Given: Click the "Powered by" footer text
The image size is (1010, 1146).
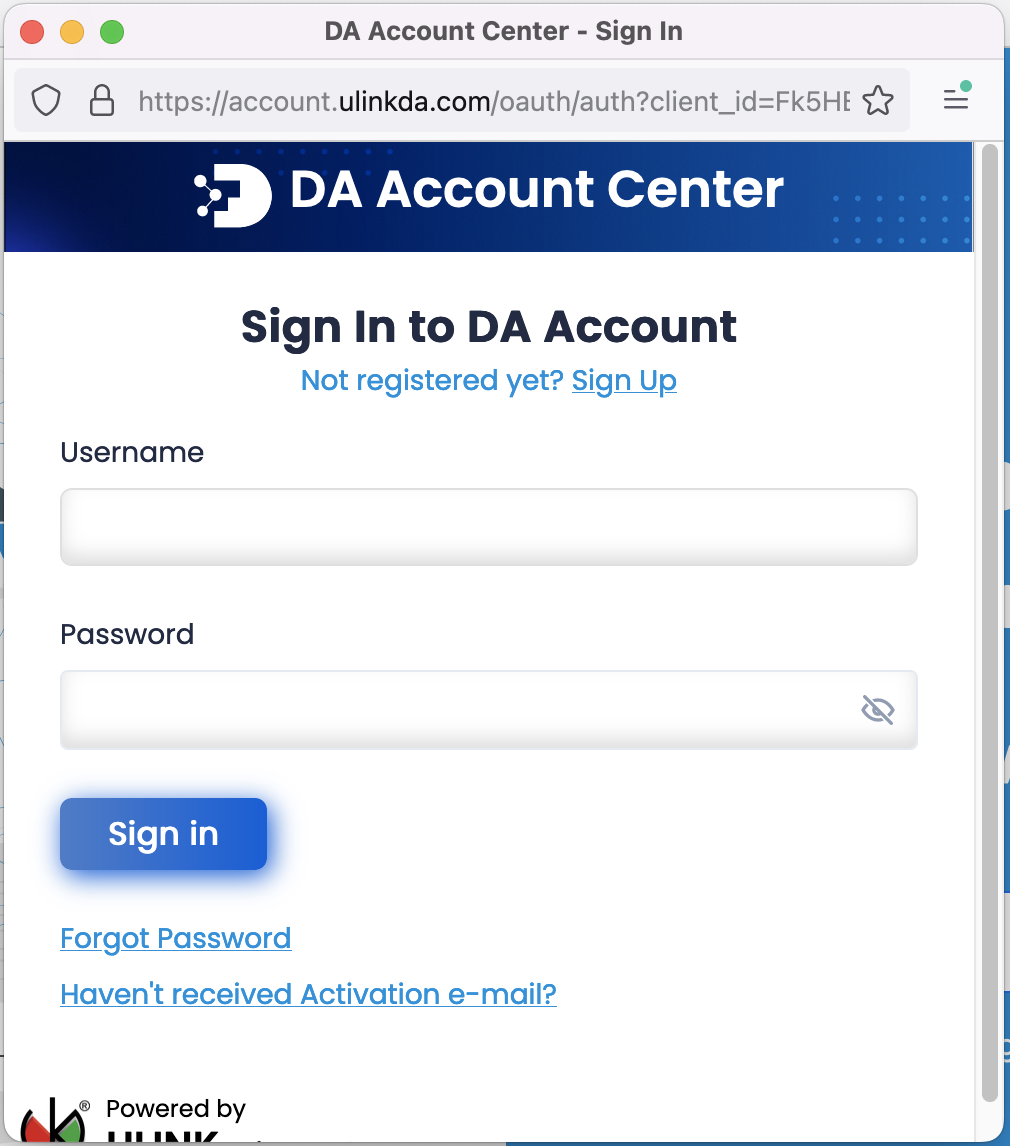Looking at the screenshot, I should pyautogui.click(x=176, y=1108).
